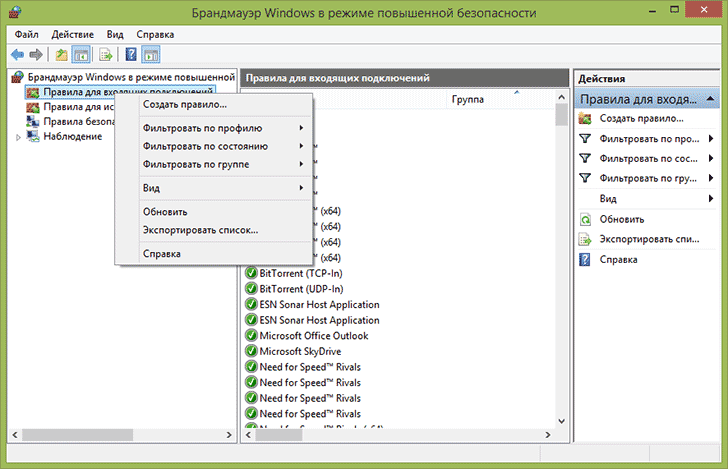This screenshot has height=469, width=728.
Task: Click green check icon of BitTorrent (TCP-In)
Action: pyautogui.click(x=251, y=273)
